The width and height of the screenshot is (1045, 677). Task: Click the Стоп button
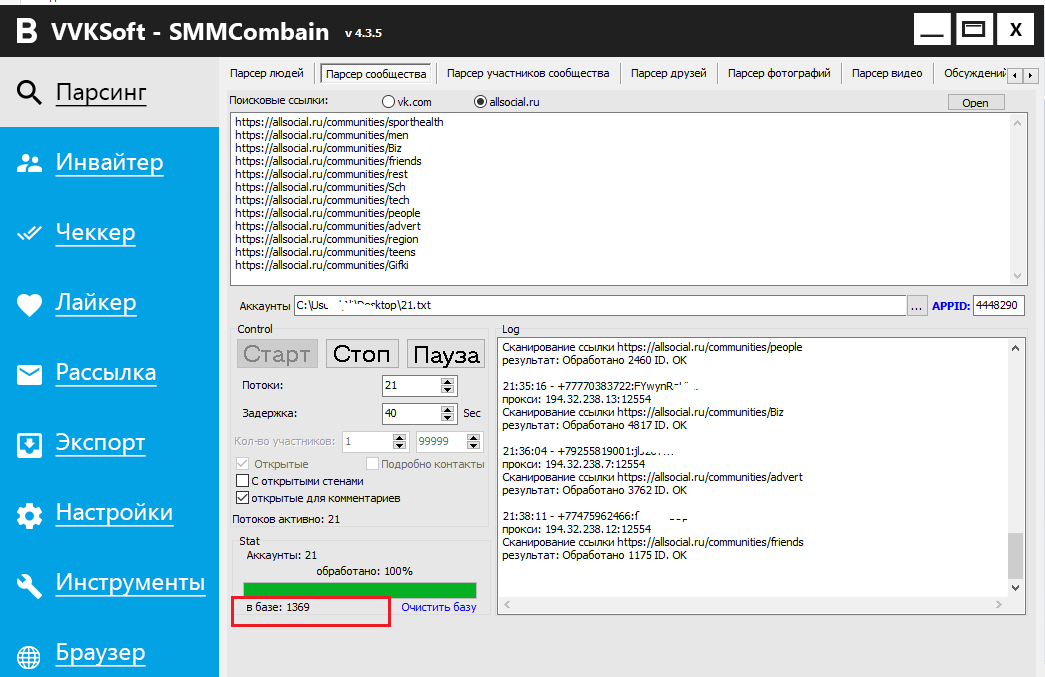click(362, 354)
